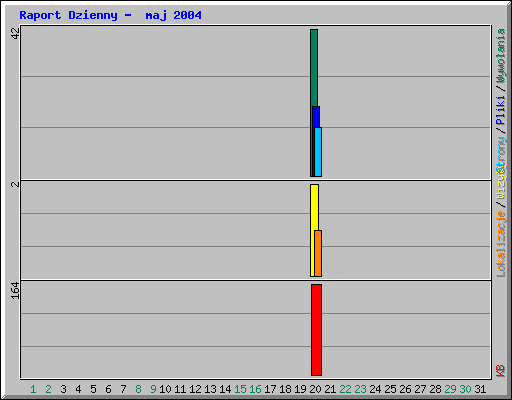Click day '13' on the x-axis
The image size is (512, 400).
[210, 389]
